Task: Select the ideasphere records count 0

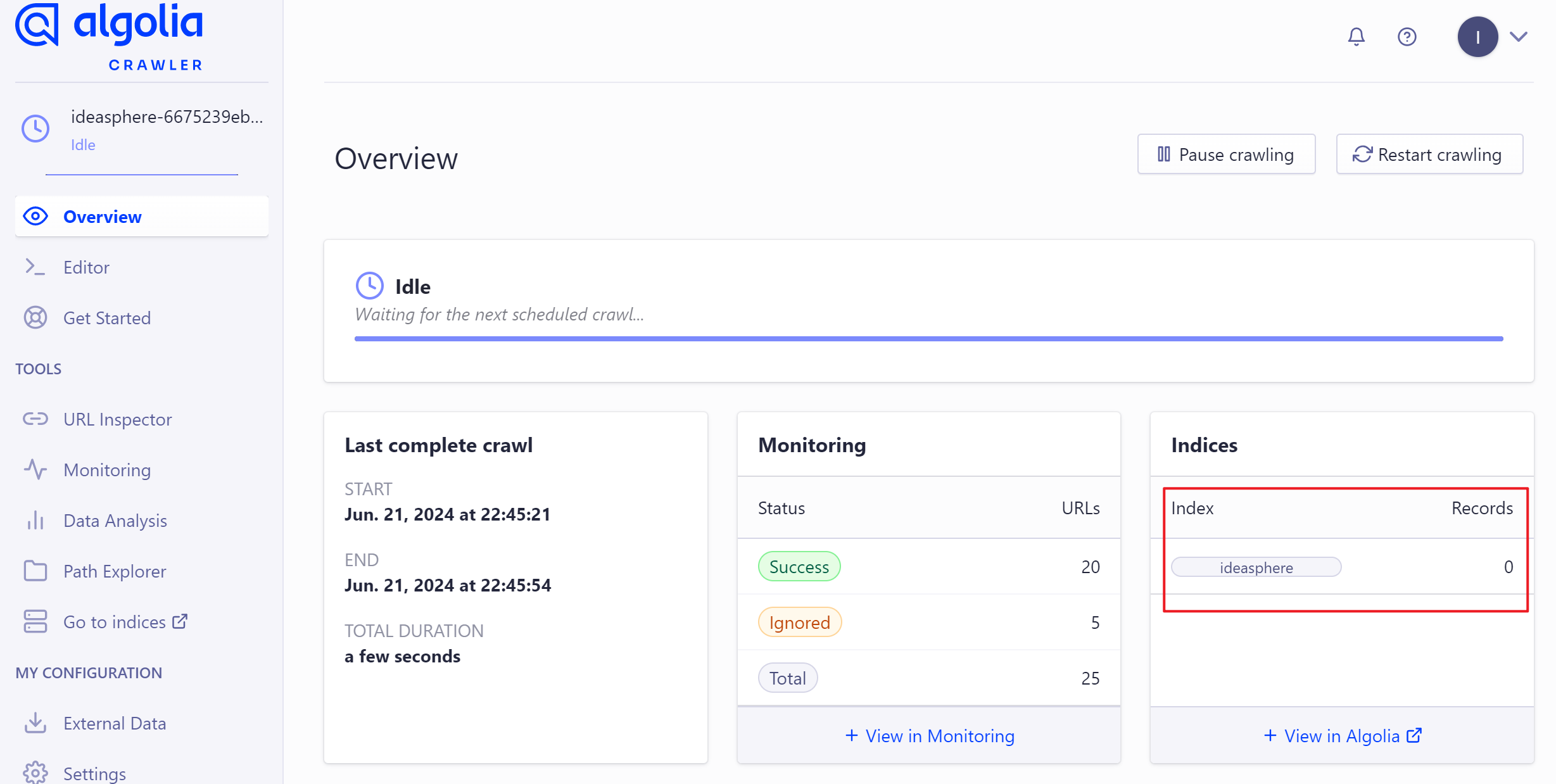Action: coord(1509,567)
